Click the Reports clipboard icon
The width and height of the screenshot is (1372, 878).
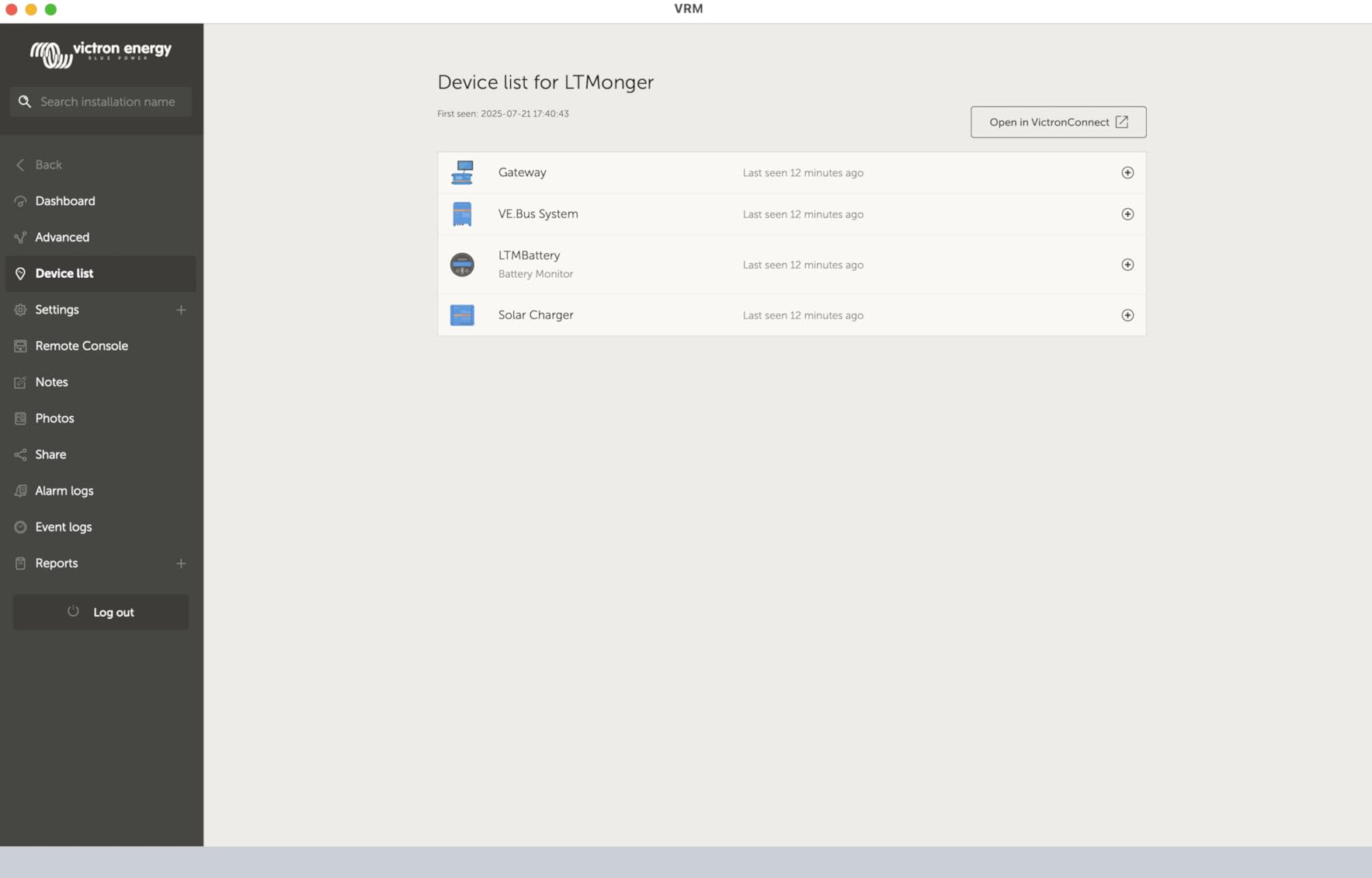(20, 564)
